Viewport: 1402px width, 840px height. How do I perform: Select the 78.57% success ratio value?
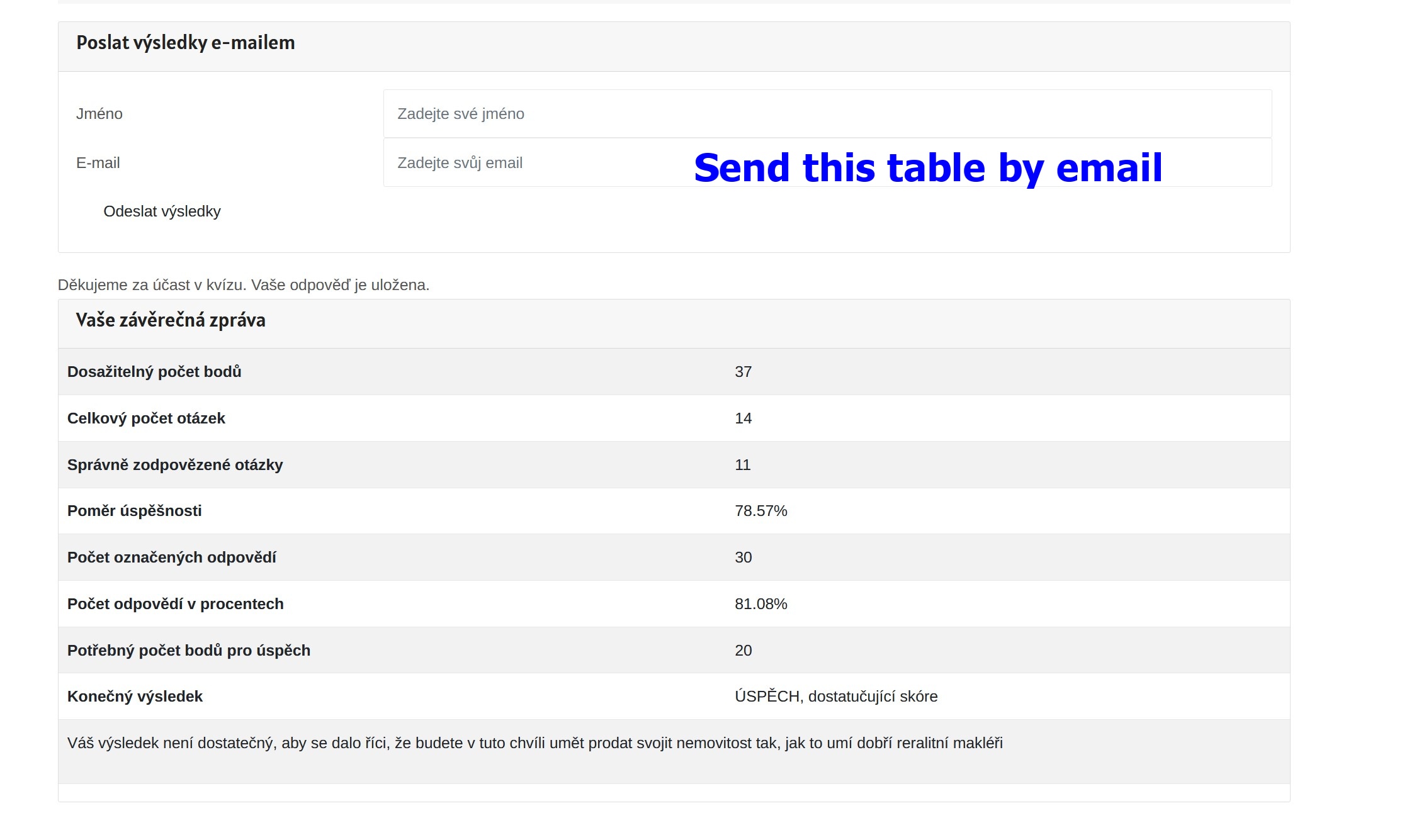(x=760, y=511)
